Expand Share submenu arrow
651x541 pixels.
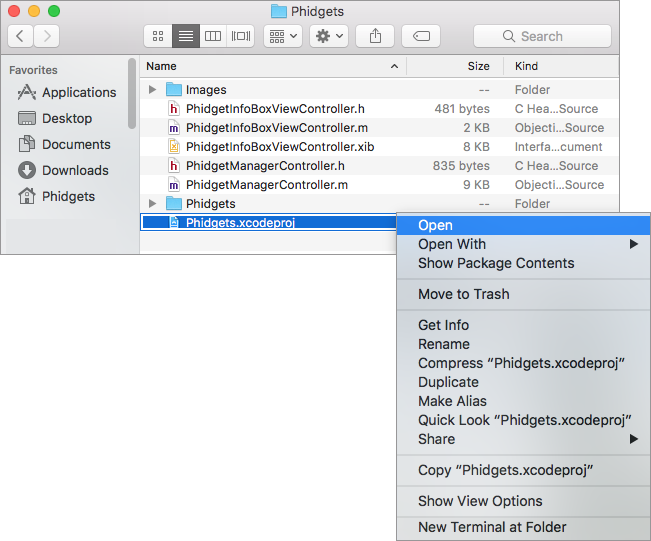point(634,439)
